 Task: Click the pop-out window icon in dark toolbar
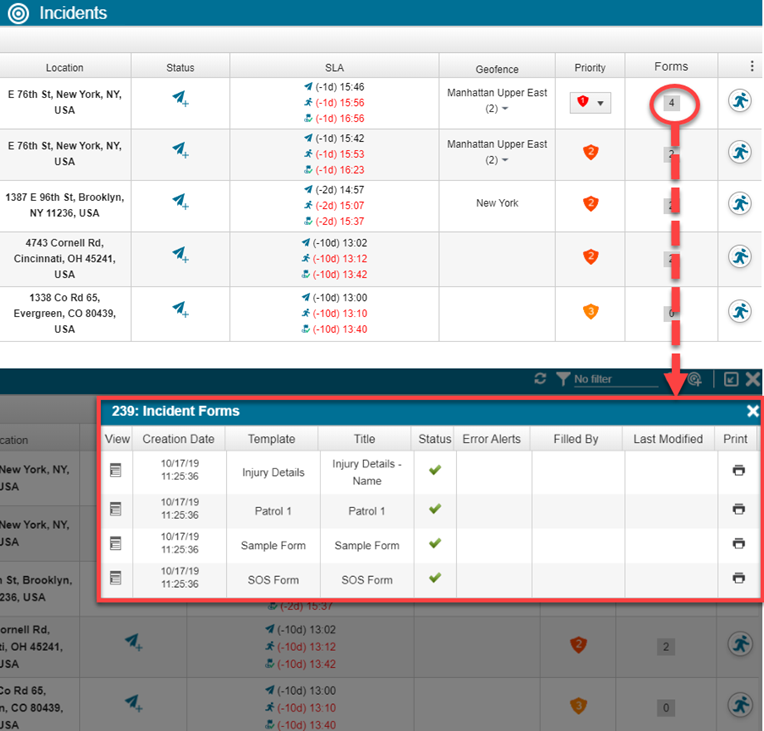coord(731,379)
